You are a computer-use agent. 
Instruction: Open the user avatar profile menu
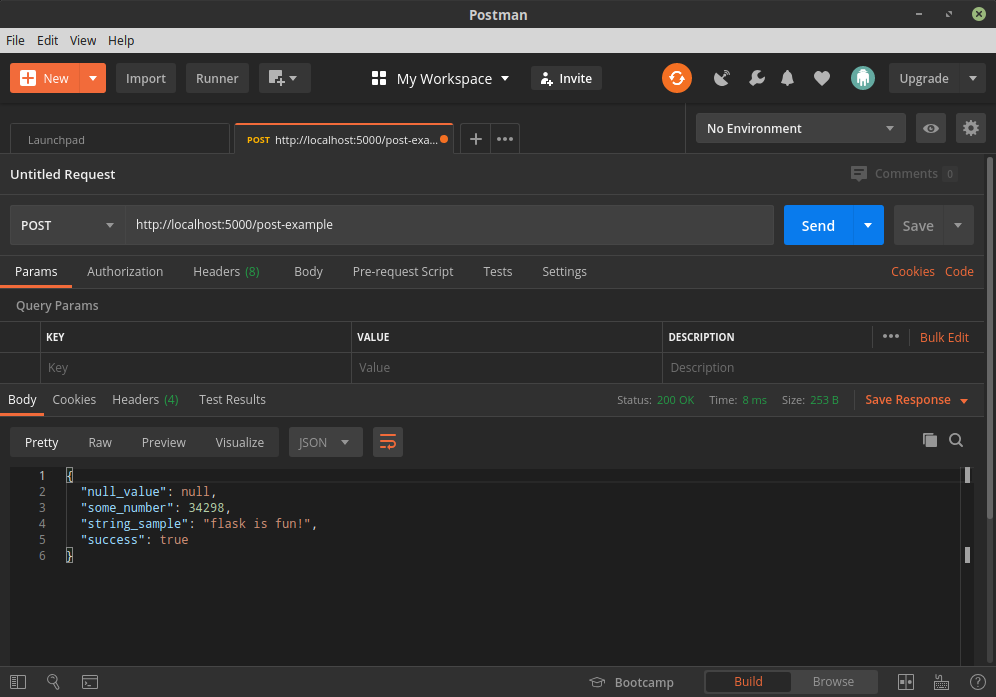tap(863, 78)
